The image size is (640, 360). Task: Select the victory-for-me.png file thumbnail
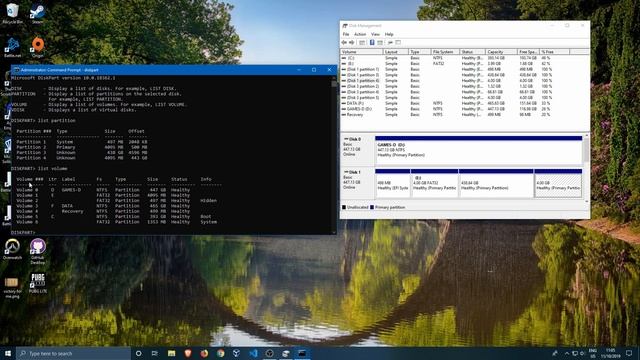(x=12, y=287)
